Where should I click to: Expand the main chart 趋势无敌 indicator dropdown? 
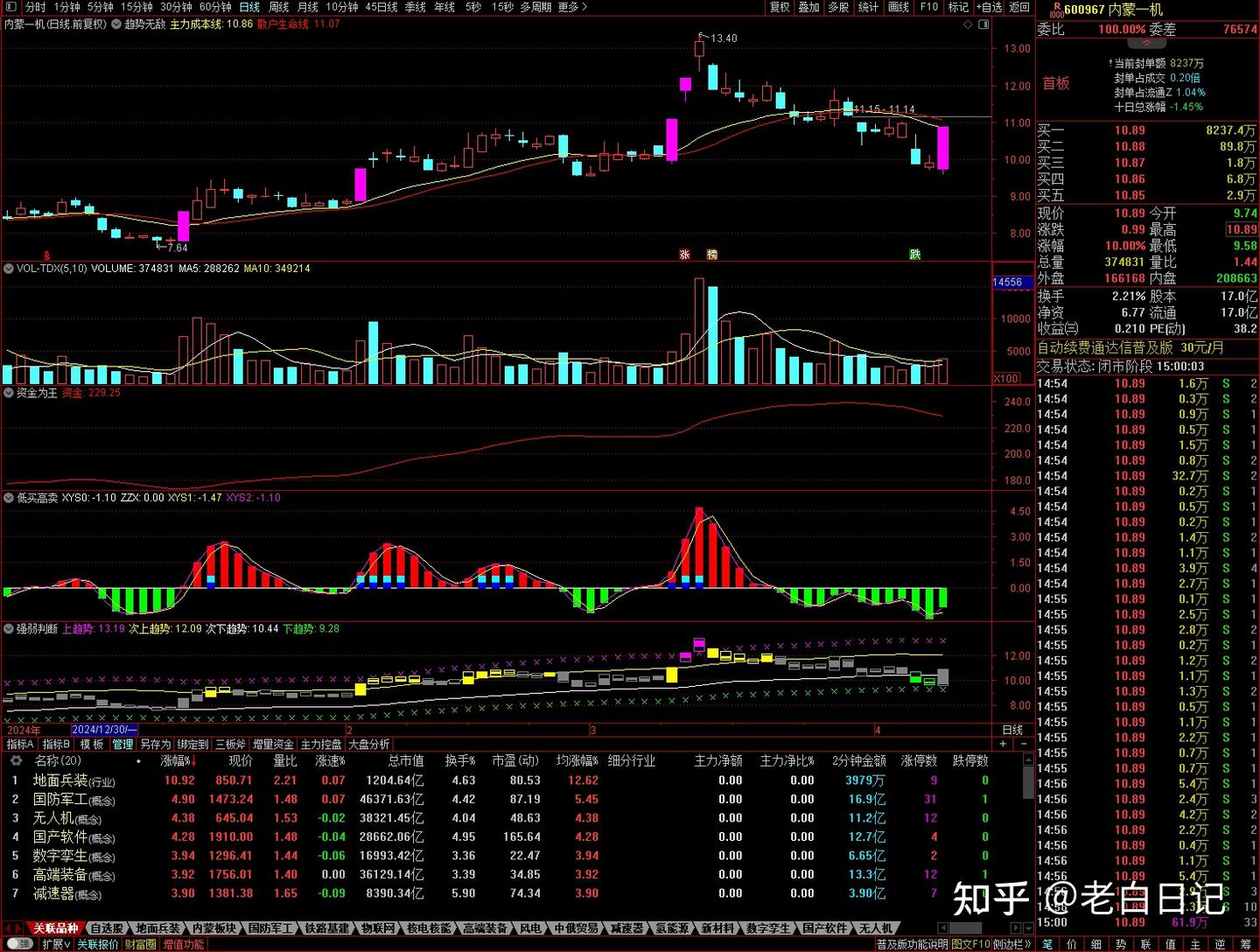coord(116,24)
